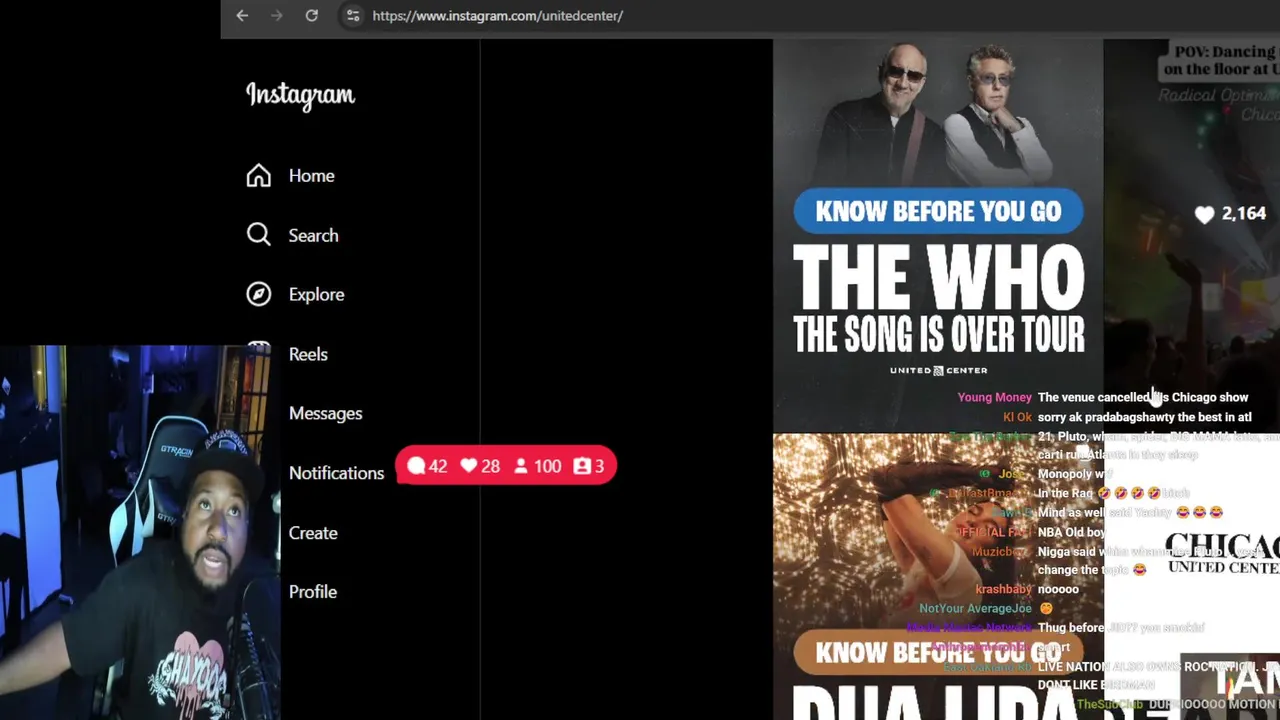Open Search in the sidebar
The width and height of the screenshot is (1280, 720).
(313, 235)
